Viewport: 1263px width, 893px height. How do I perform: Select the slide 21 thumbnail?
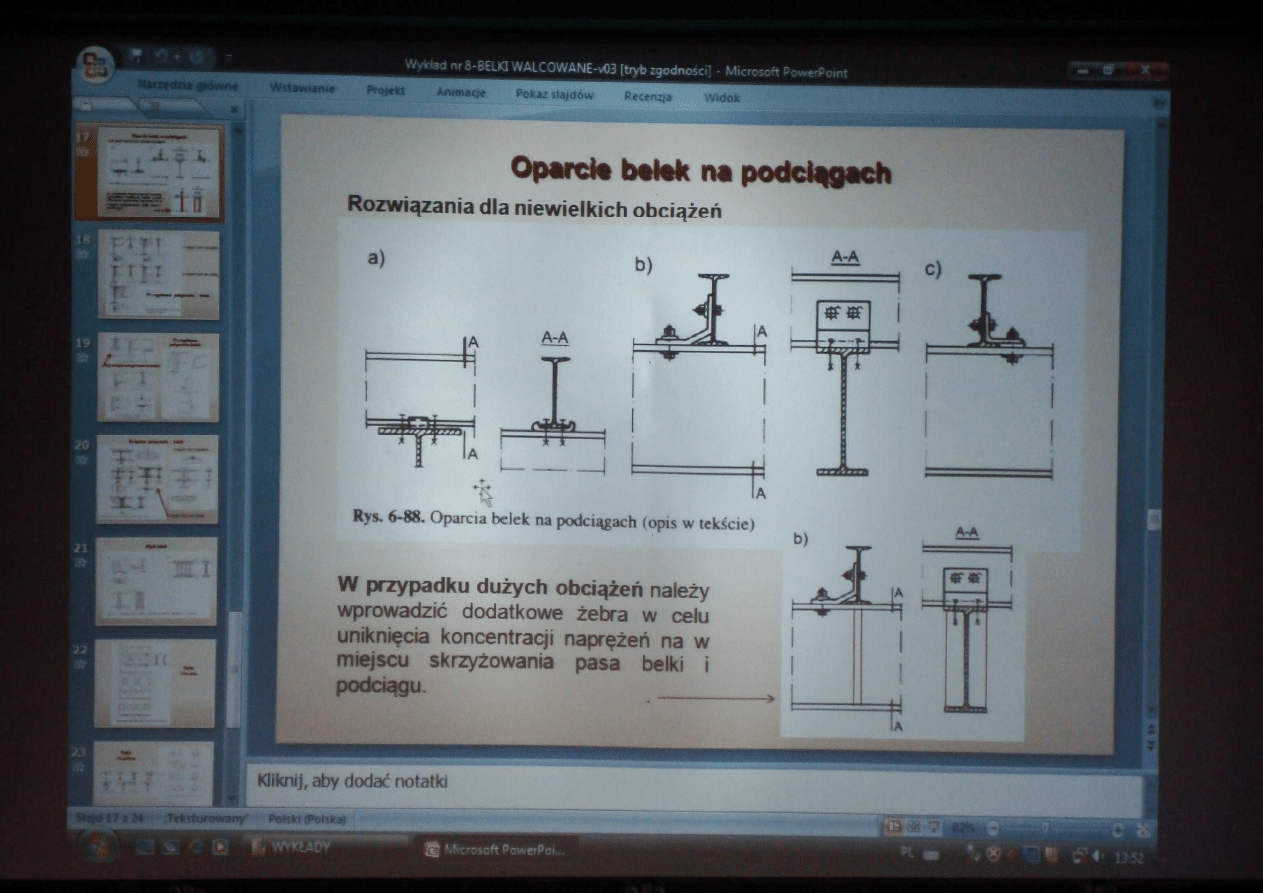click(156, 581)
